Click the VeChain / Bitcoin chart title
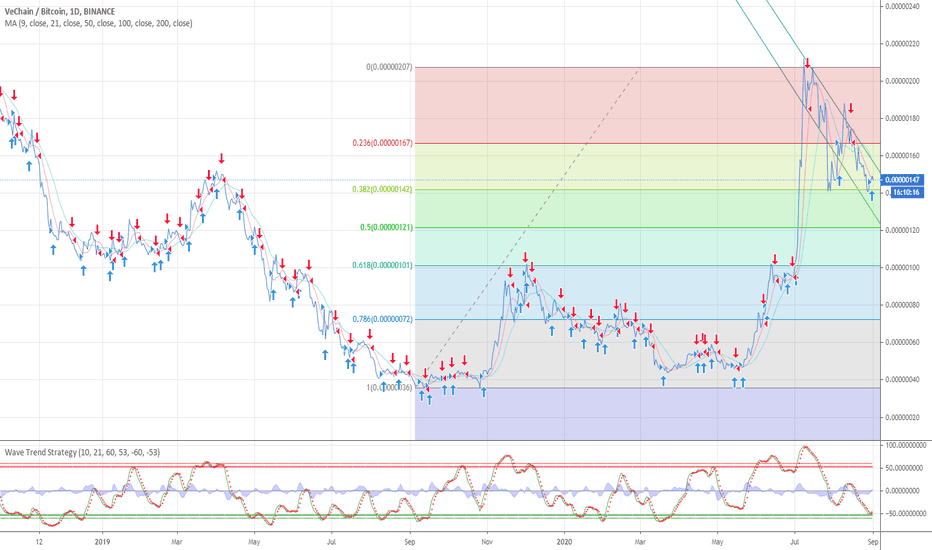Screen dimensions: 932x550 coord(60,11)
